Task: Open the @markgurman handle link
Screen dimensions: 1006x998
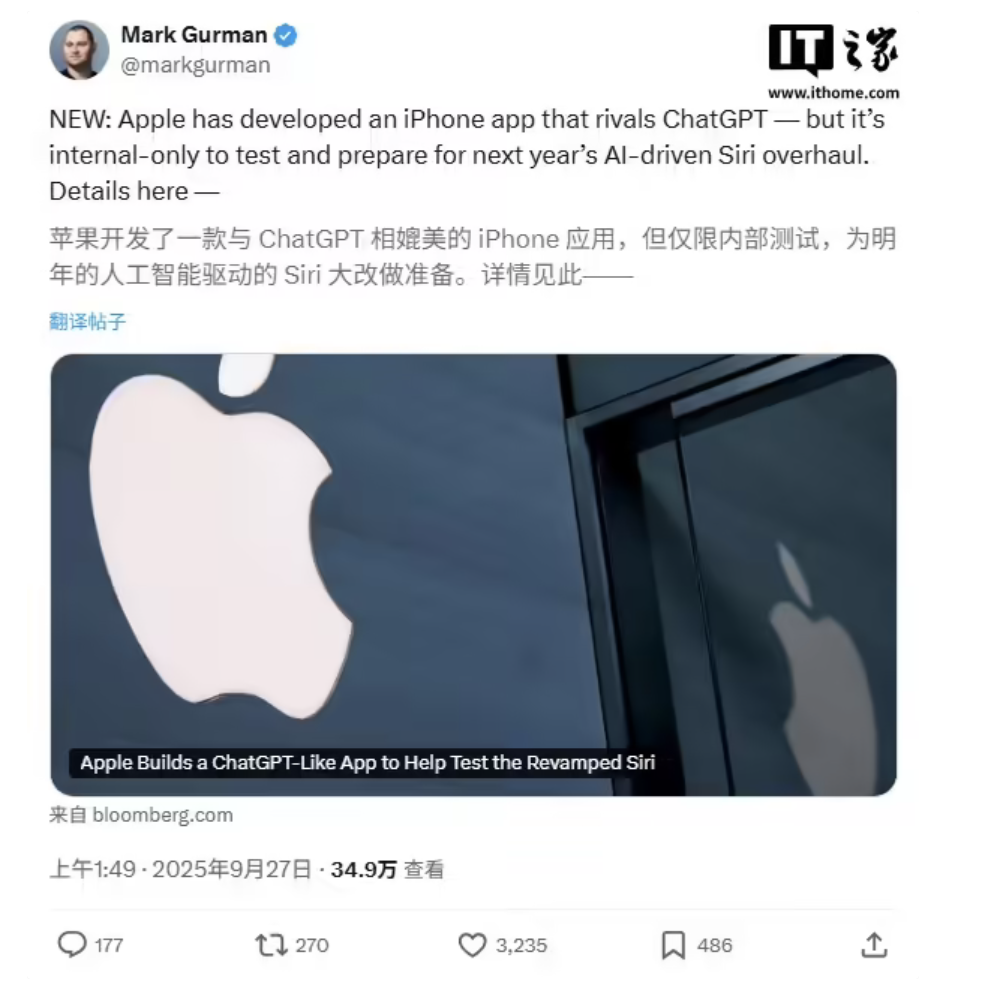Action: 196,65
